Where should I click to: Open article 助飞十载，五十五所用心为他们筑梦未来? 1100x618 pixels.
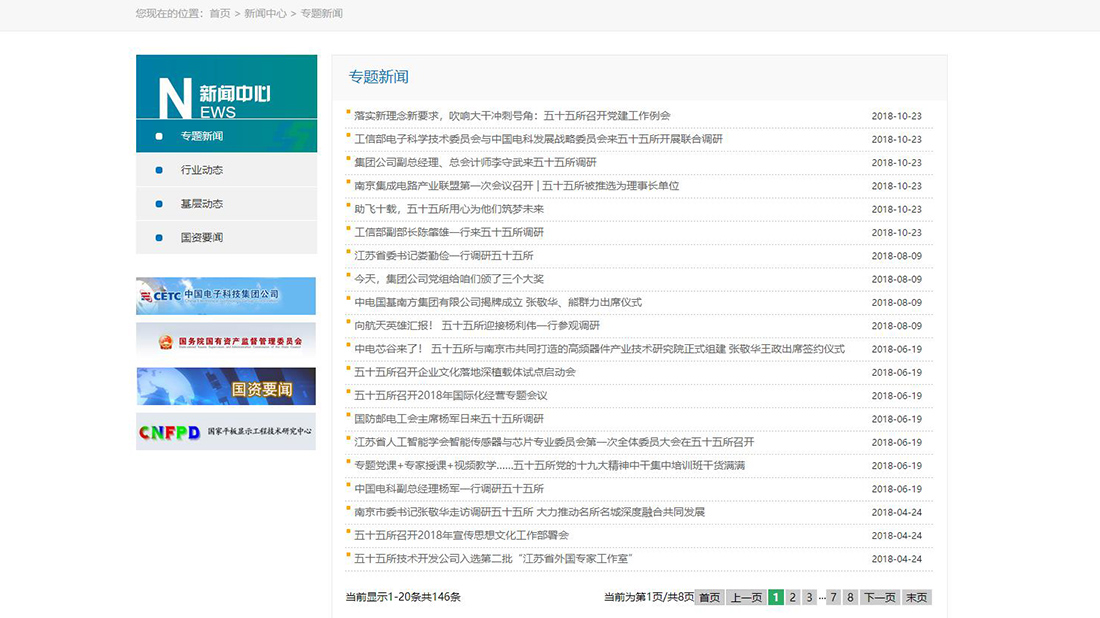pos(449,209)
